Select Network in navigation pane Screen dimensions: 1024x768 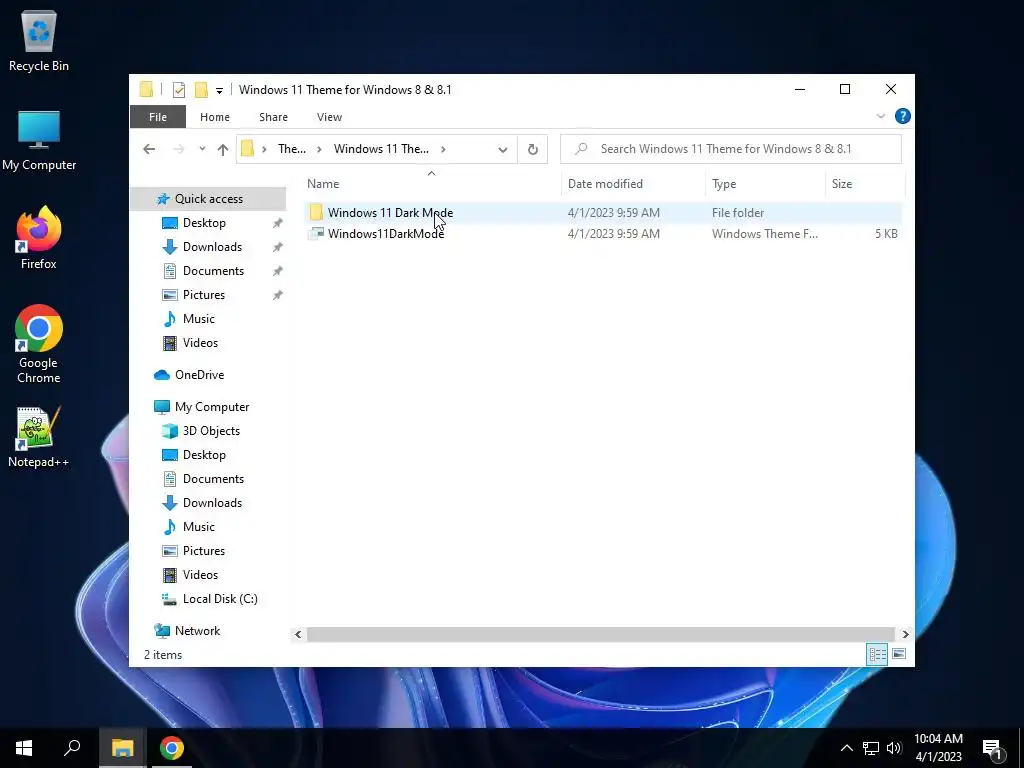pos(197,631)
